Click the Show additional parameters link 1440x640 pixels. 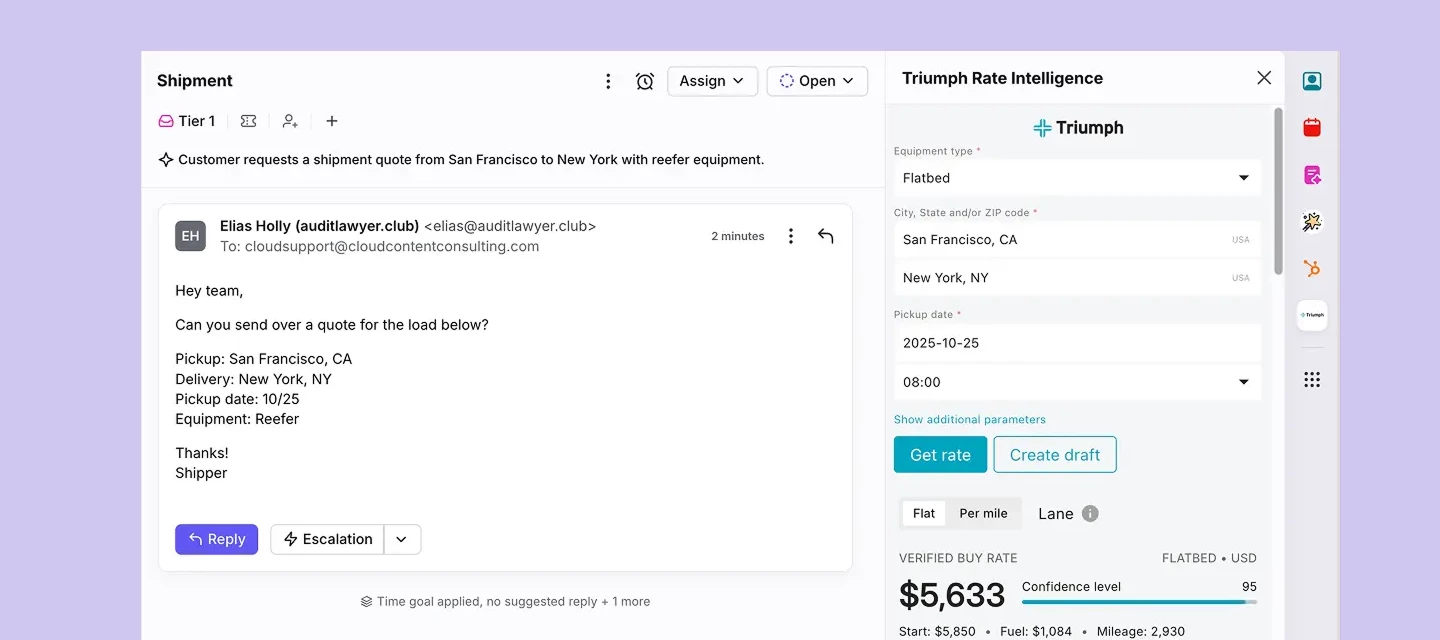click(970, 419)
